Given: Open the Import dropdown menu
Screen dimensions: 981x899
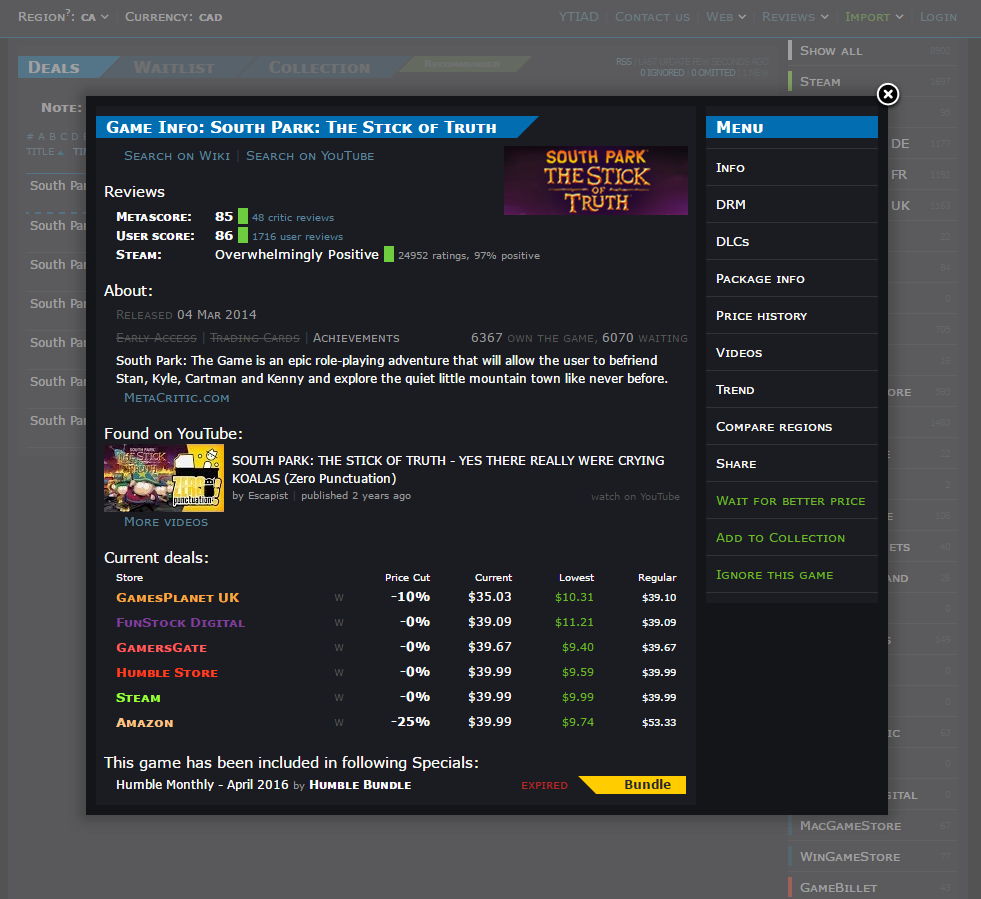Looking at the screenshot, I should tap(874, 17).
